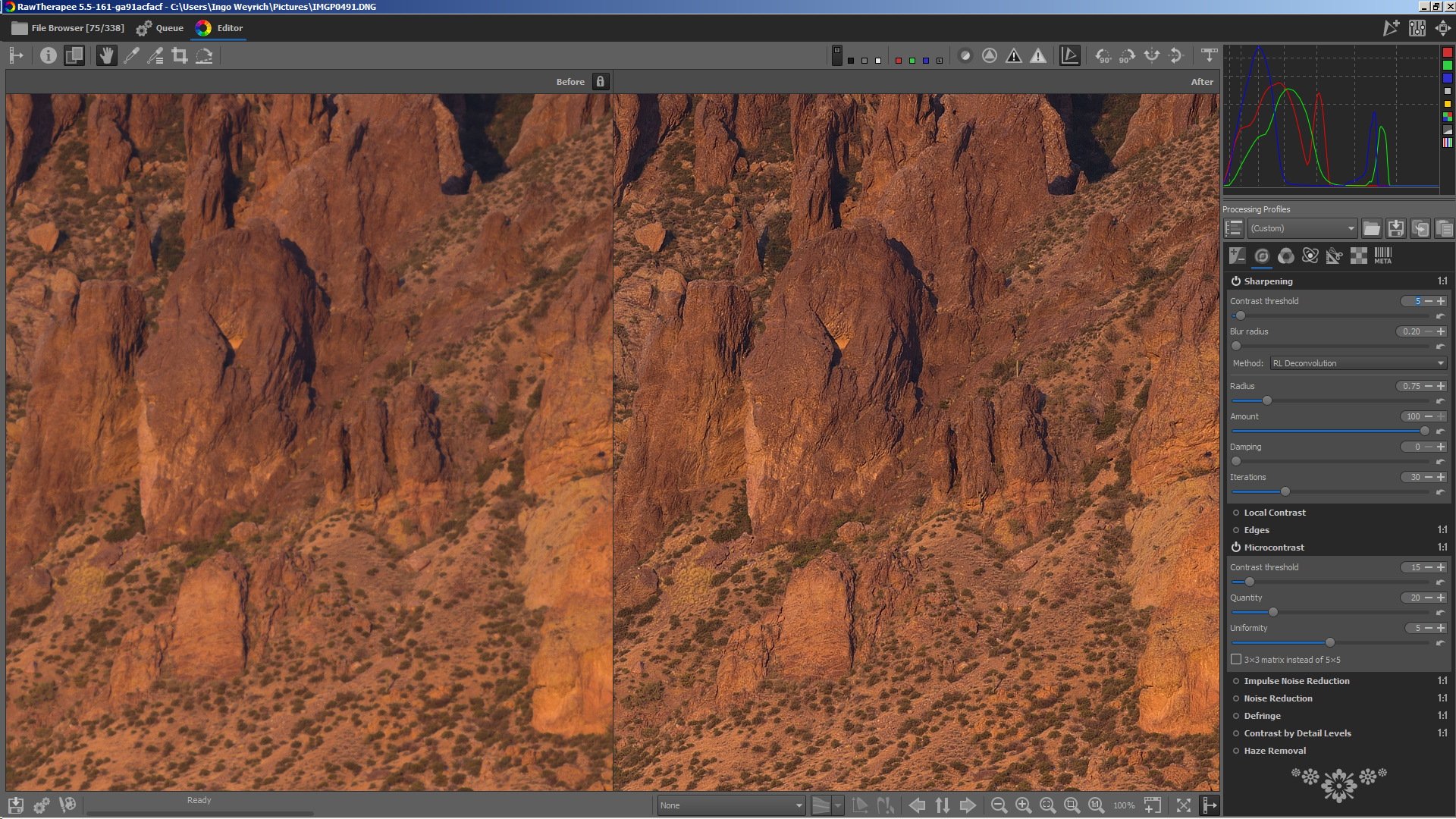Screen dimensions: 1456x819
Task: Switch to the File Browser tab
Action: coord(68,28)
